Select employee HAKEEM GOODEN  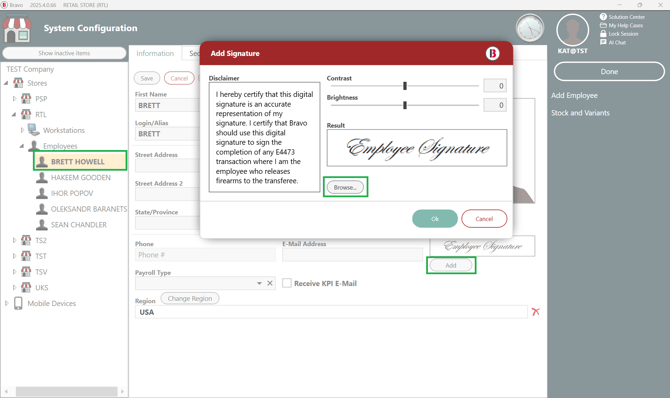click(81, 177)
